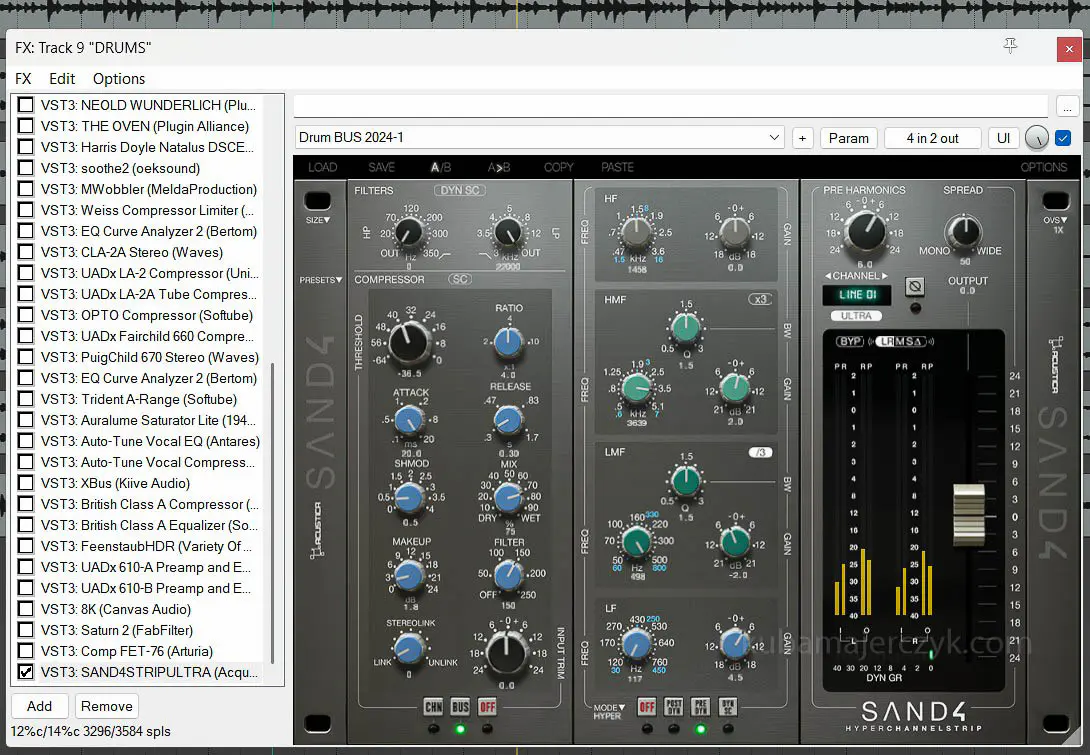The image size is (1090, 755).
Task: Toggle the BYP bypass button above the meters
Action: (849, 341)
